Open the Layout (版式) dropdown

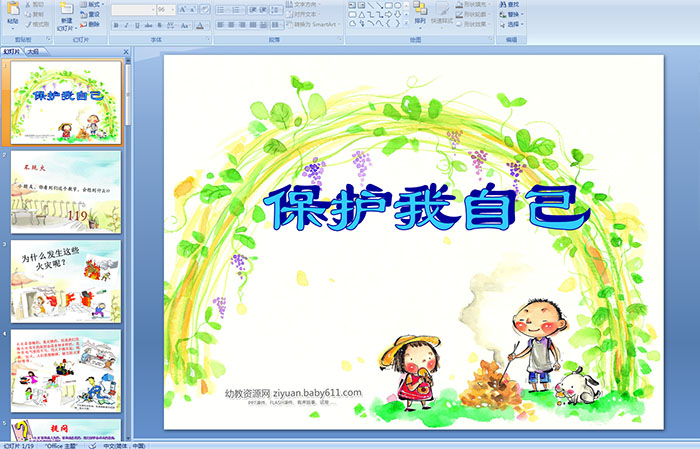pos(92,4)
